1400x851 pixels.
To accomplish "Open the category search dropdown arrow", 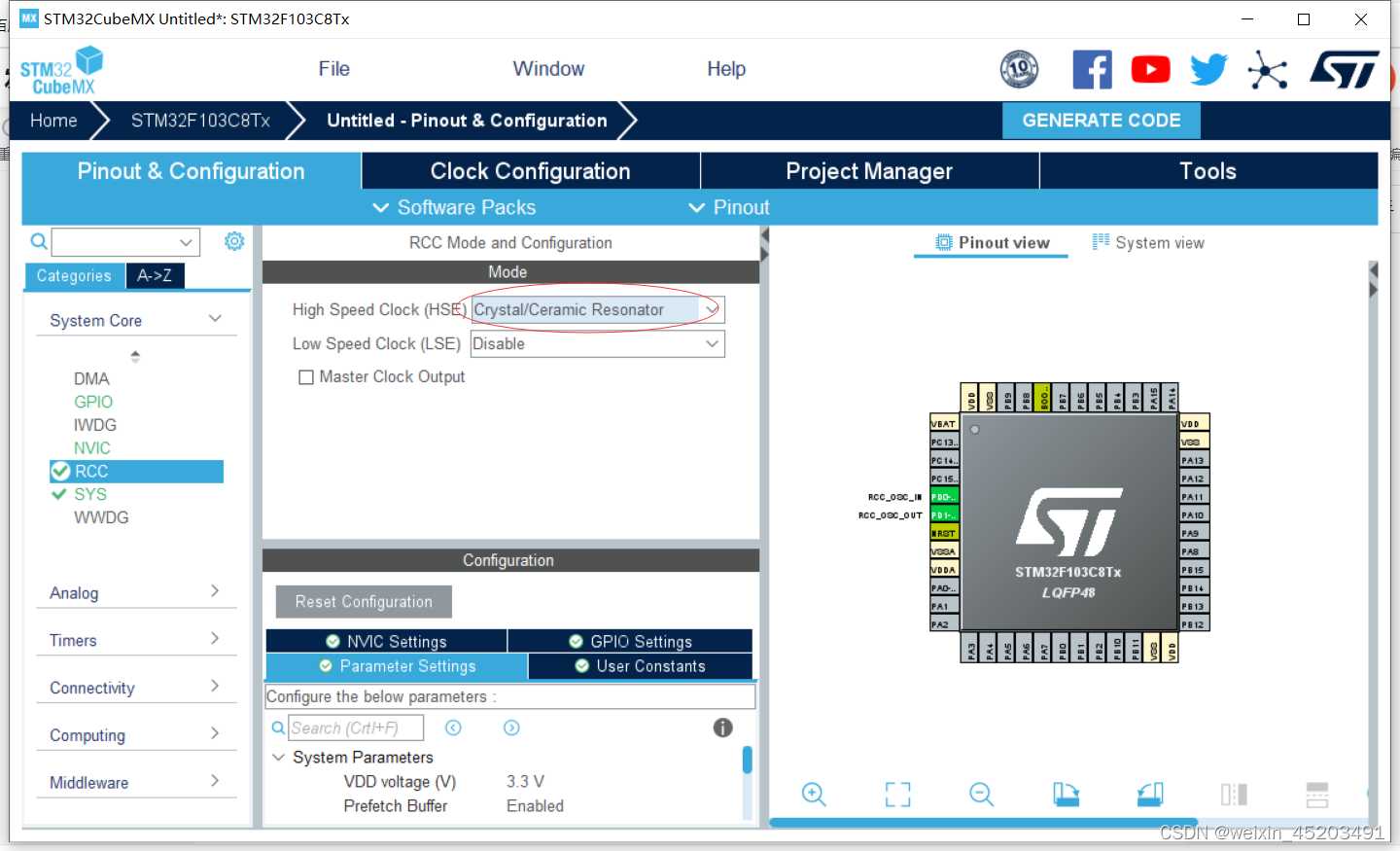I will [186, 242].
